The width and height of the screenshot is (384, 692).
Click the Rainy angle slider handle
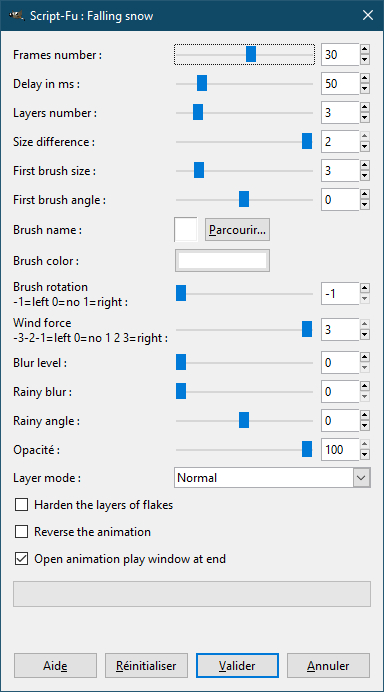point(244,421)
